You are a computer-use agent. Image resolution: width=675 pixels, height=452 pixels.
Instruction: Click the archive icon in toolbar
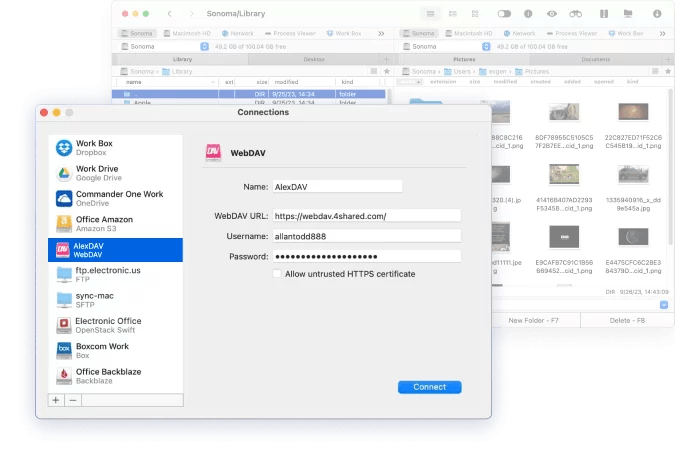(604, 14)
